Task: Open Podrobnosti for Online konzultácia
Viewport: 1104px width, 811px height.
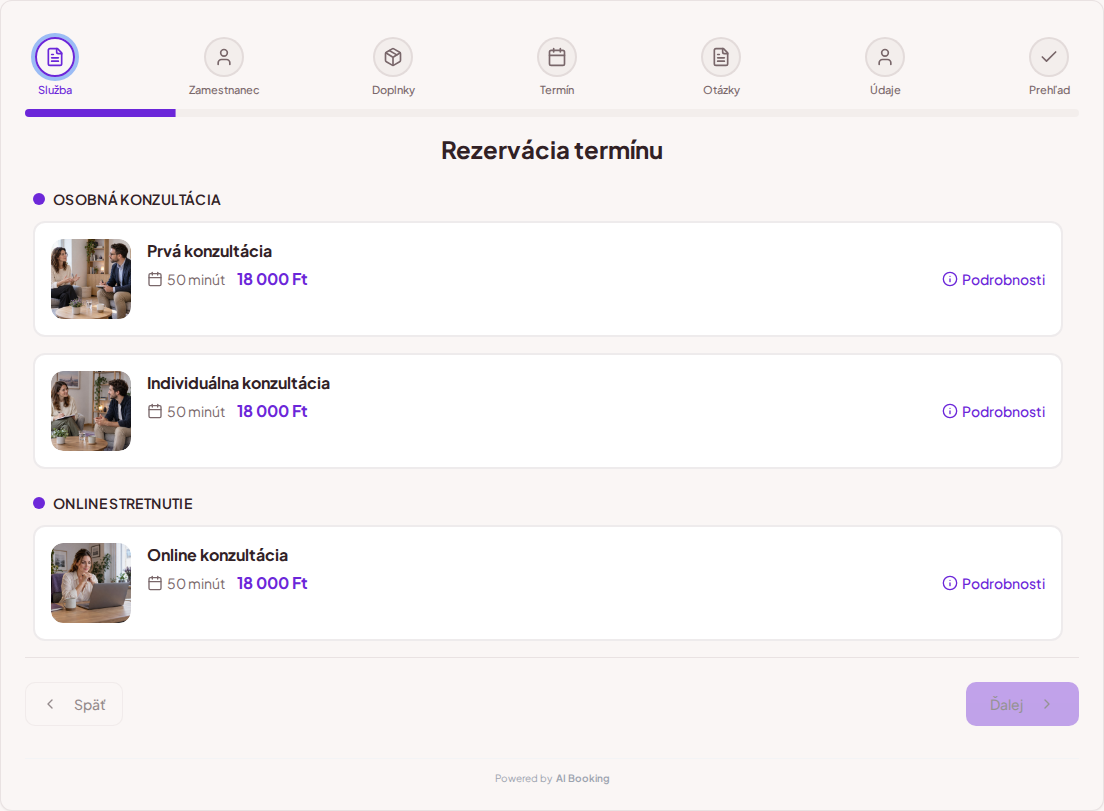Action: point(993,583)
